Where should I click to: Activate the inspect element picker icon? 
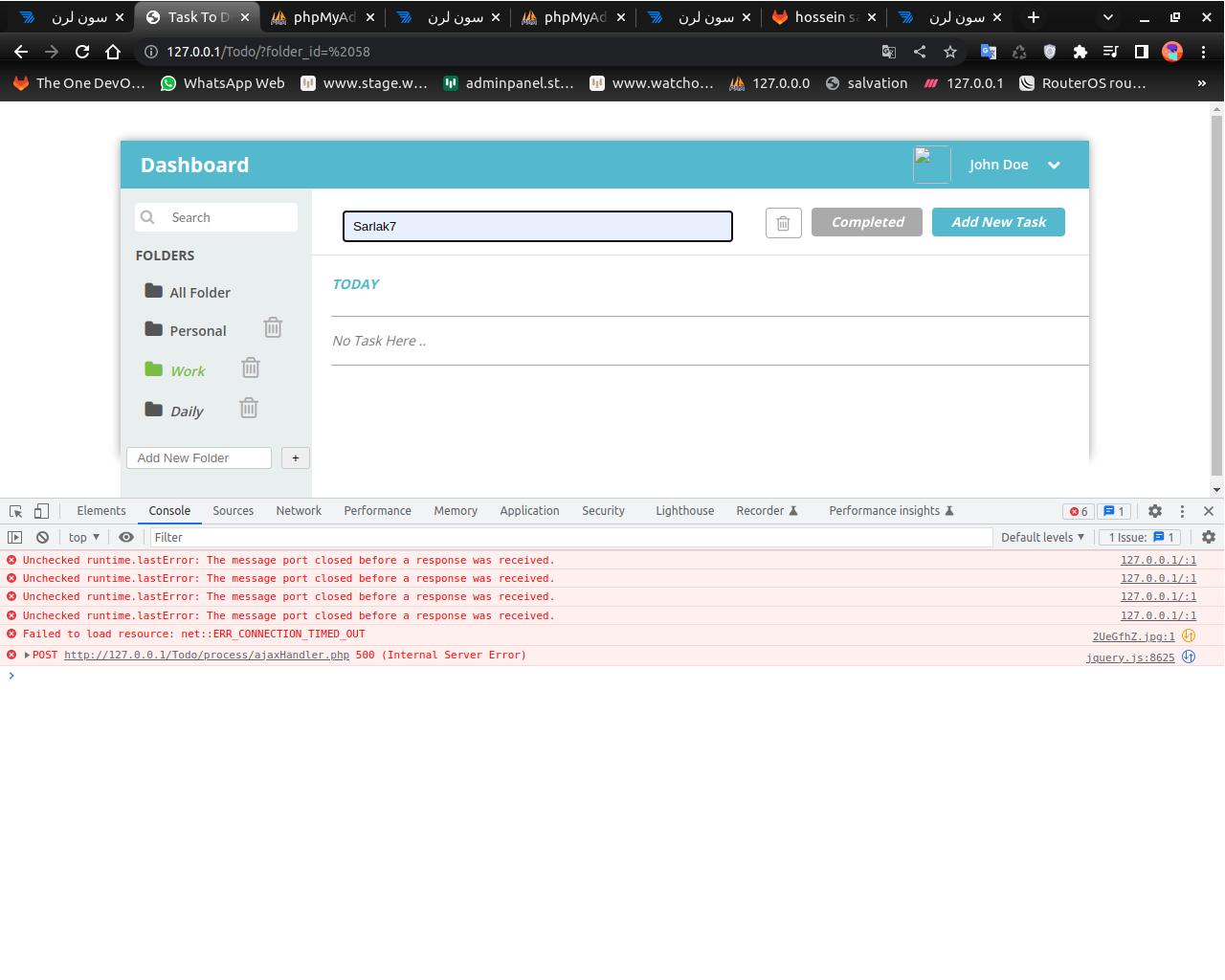[16, 511]
